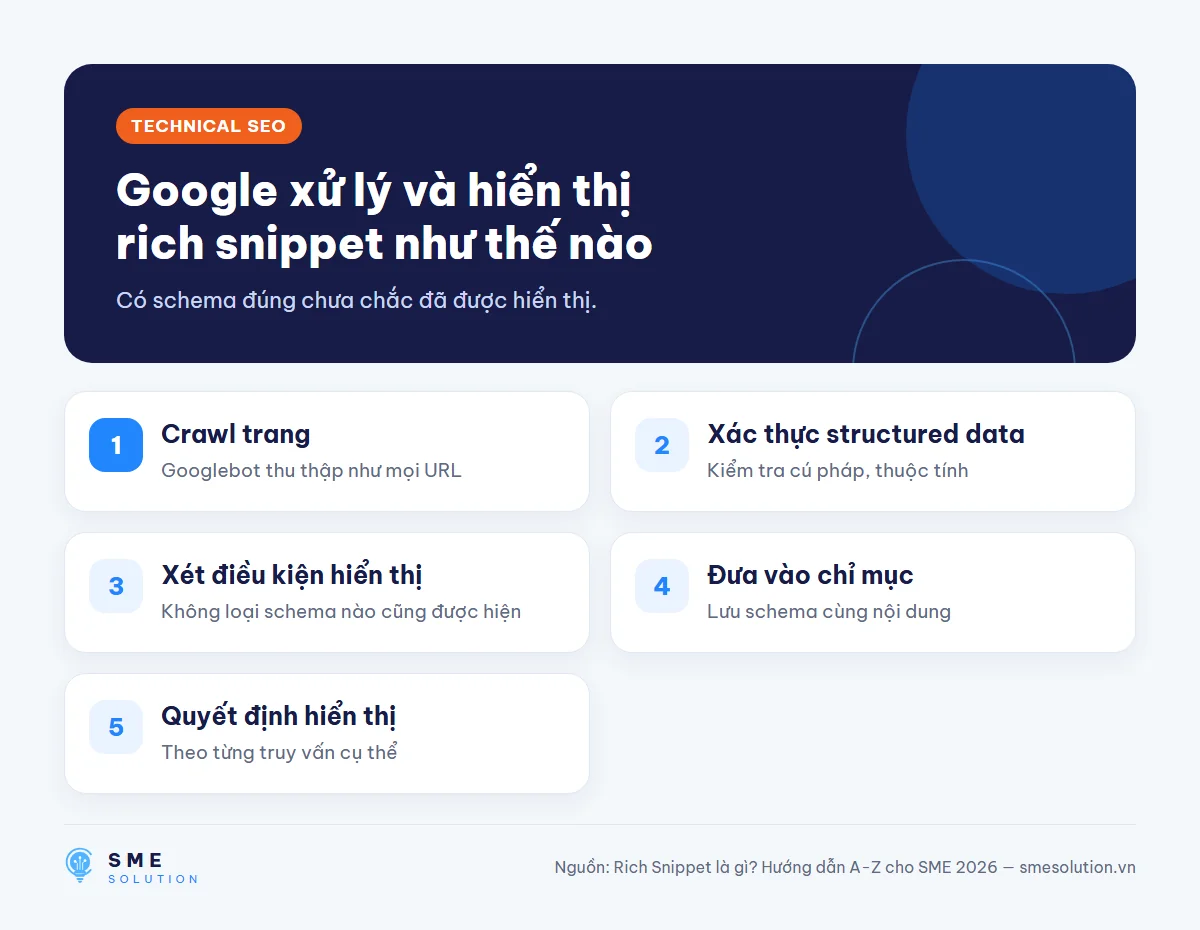
Task: Click the 'SME SOLUTION' brand text
Action: pos(153,867)
